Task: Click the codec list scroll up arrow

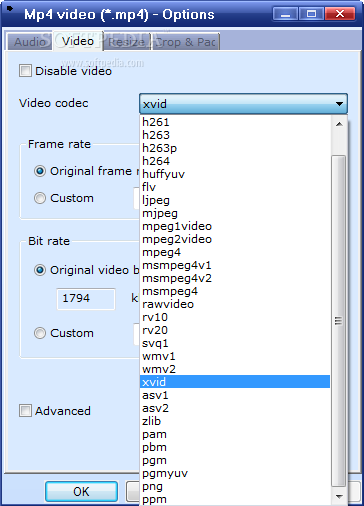Action: pos(339,124)
